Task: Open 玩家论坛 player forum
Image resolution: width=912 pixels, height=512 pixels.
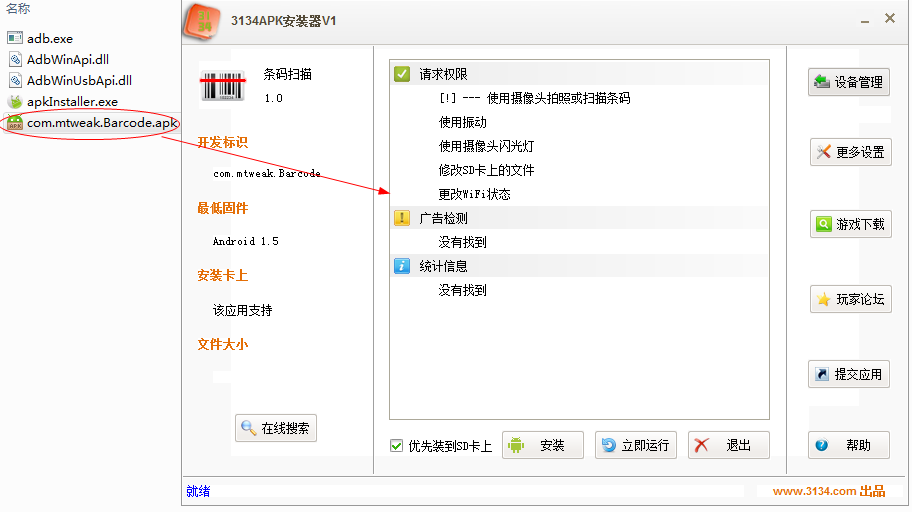Action: [x=850, y=299]
